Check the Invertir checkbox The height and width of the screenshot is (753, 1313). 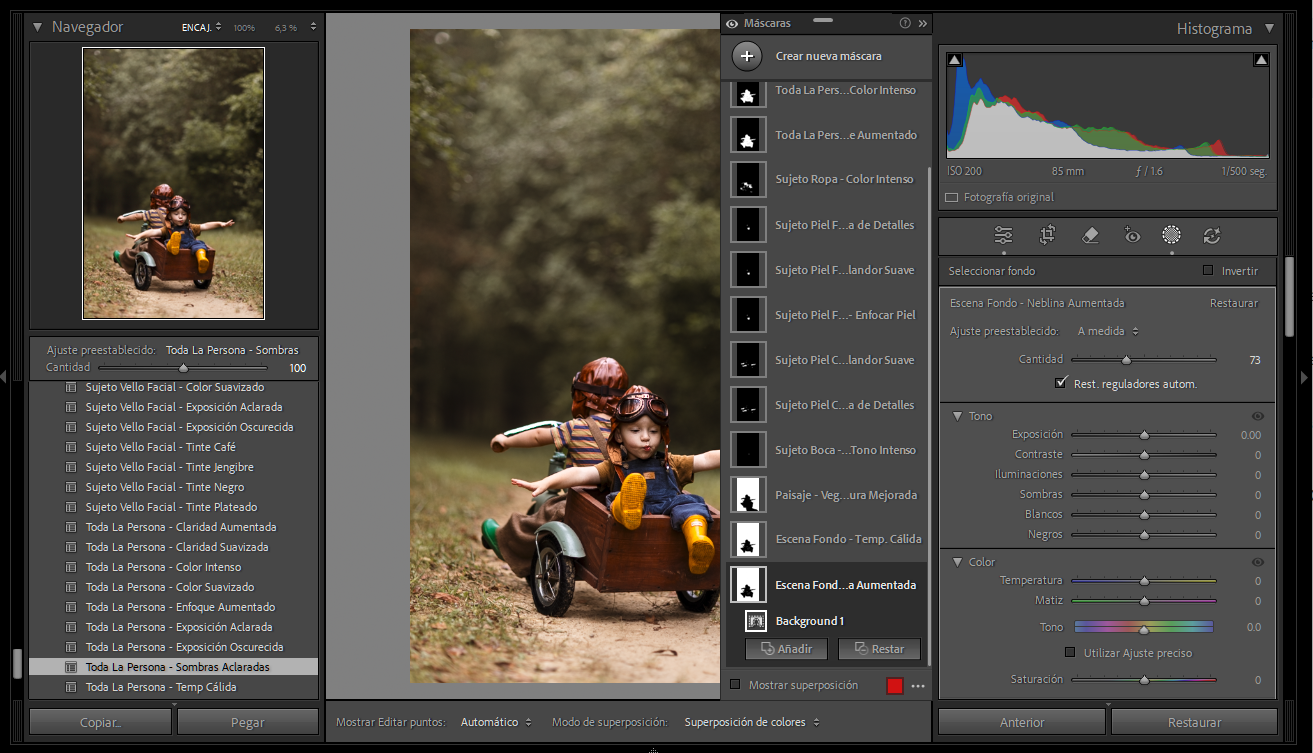(x=1208, y=271)
